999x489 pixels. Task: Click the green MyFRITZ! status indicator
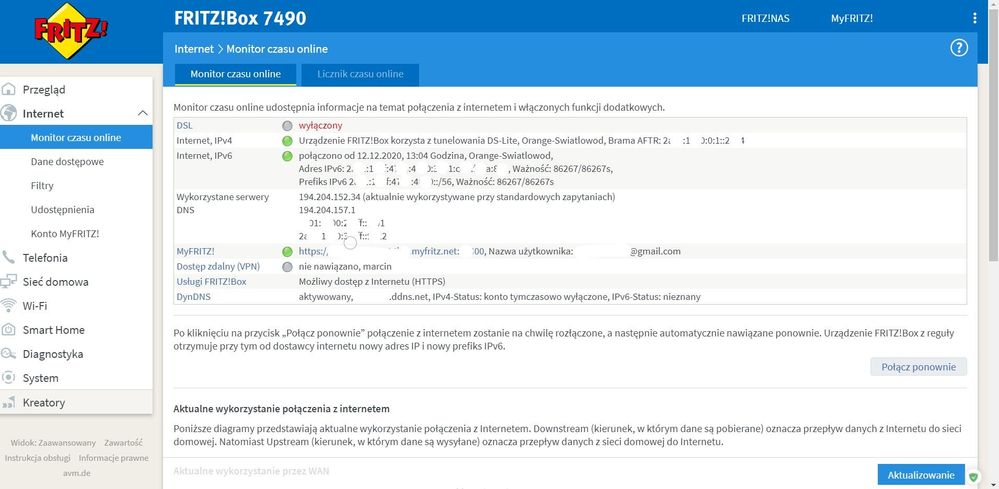(x=287, y=252)
